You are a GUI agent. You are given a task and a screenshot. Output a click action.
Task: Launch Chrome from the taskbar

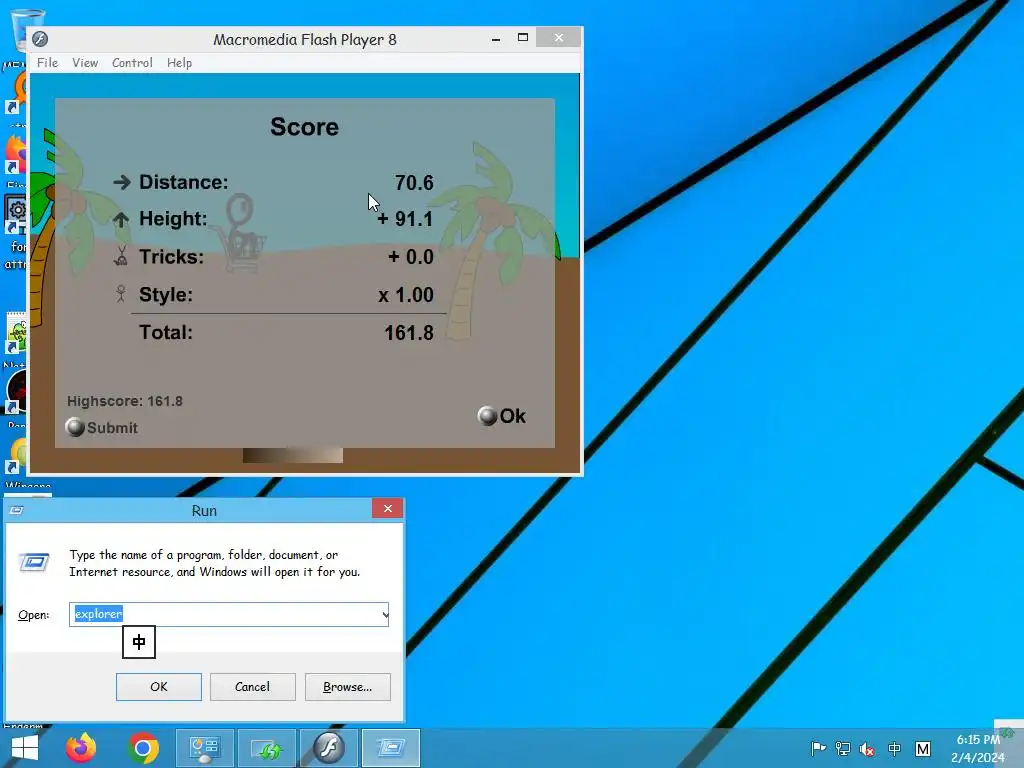tap(144, 748)
